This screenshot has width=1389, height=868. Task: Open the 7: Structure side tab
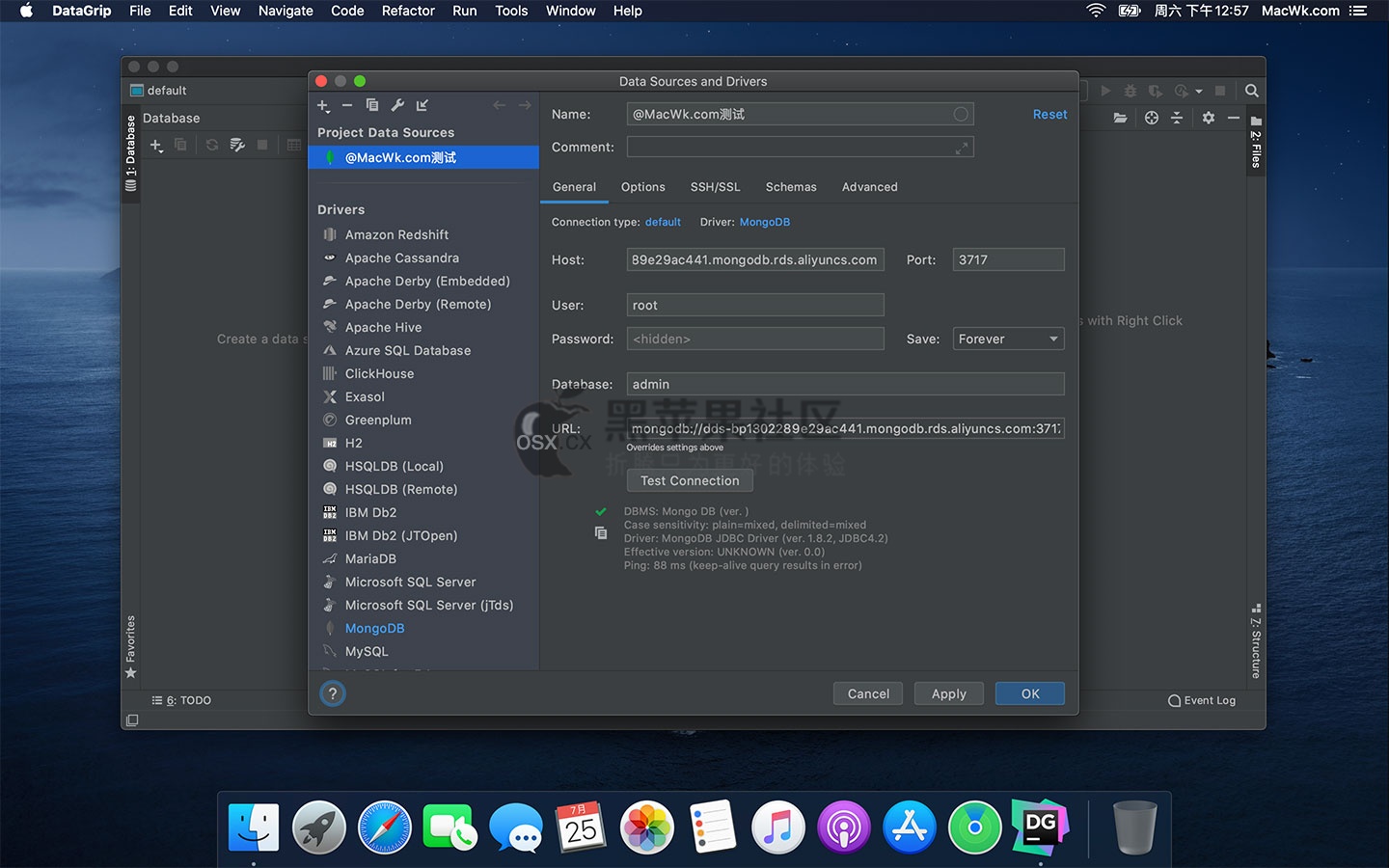(1256, 641)
